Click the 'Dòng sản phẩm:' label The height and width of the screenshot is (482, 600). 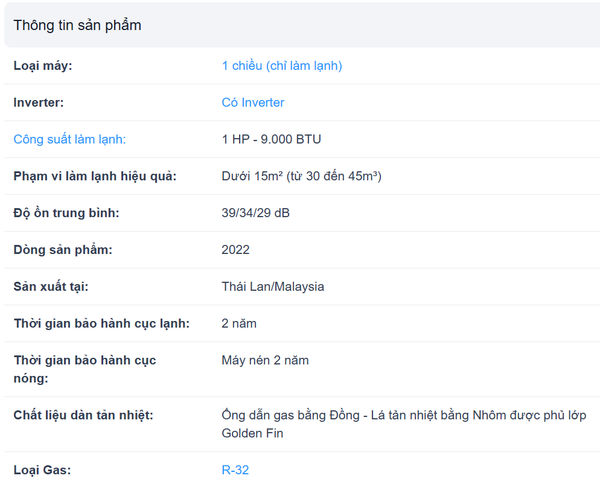click(63, 250)
